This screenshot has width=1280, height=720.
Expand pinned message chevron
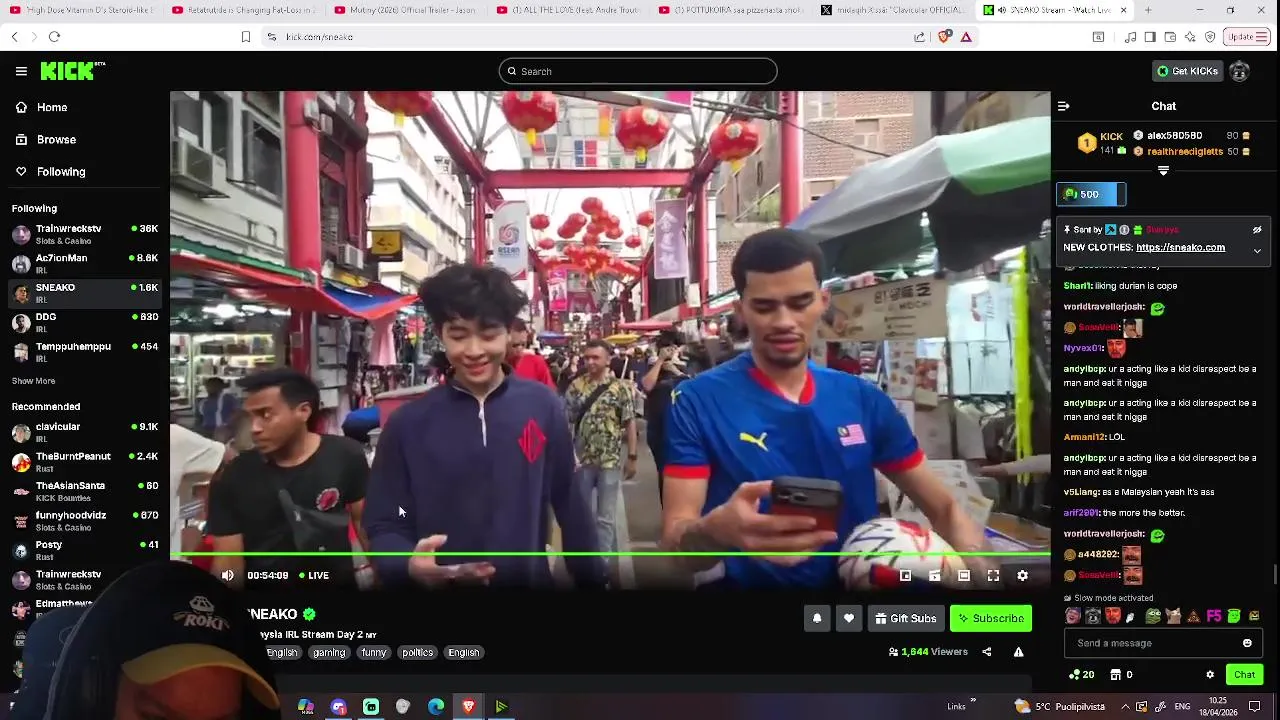(1257, 250)
